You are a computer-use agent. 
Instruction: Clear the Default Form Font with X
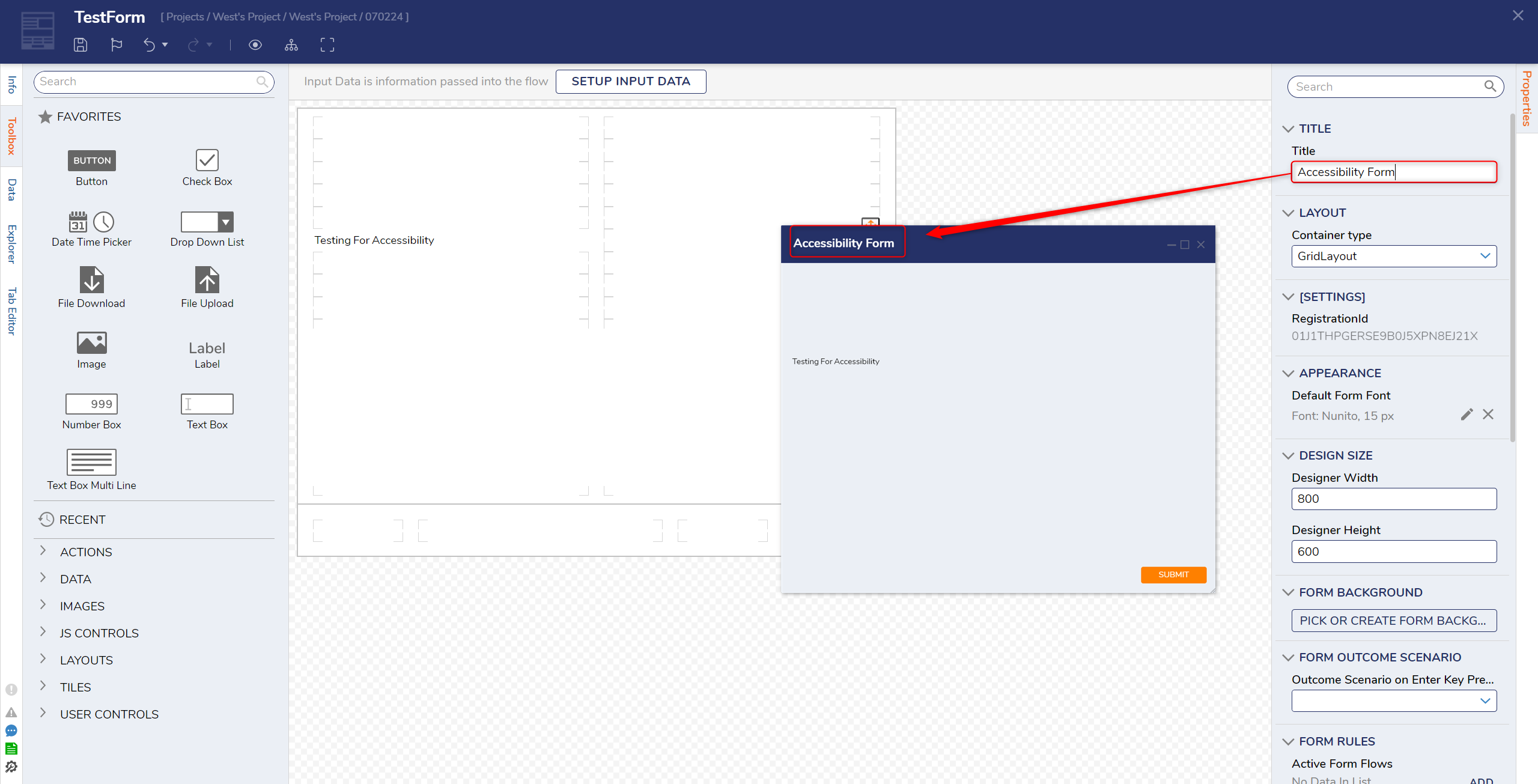click(x=1488, y=415)
